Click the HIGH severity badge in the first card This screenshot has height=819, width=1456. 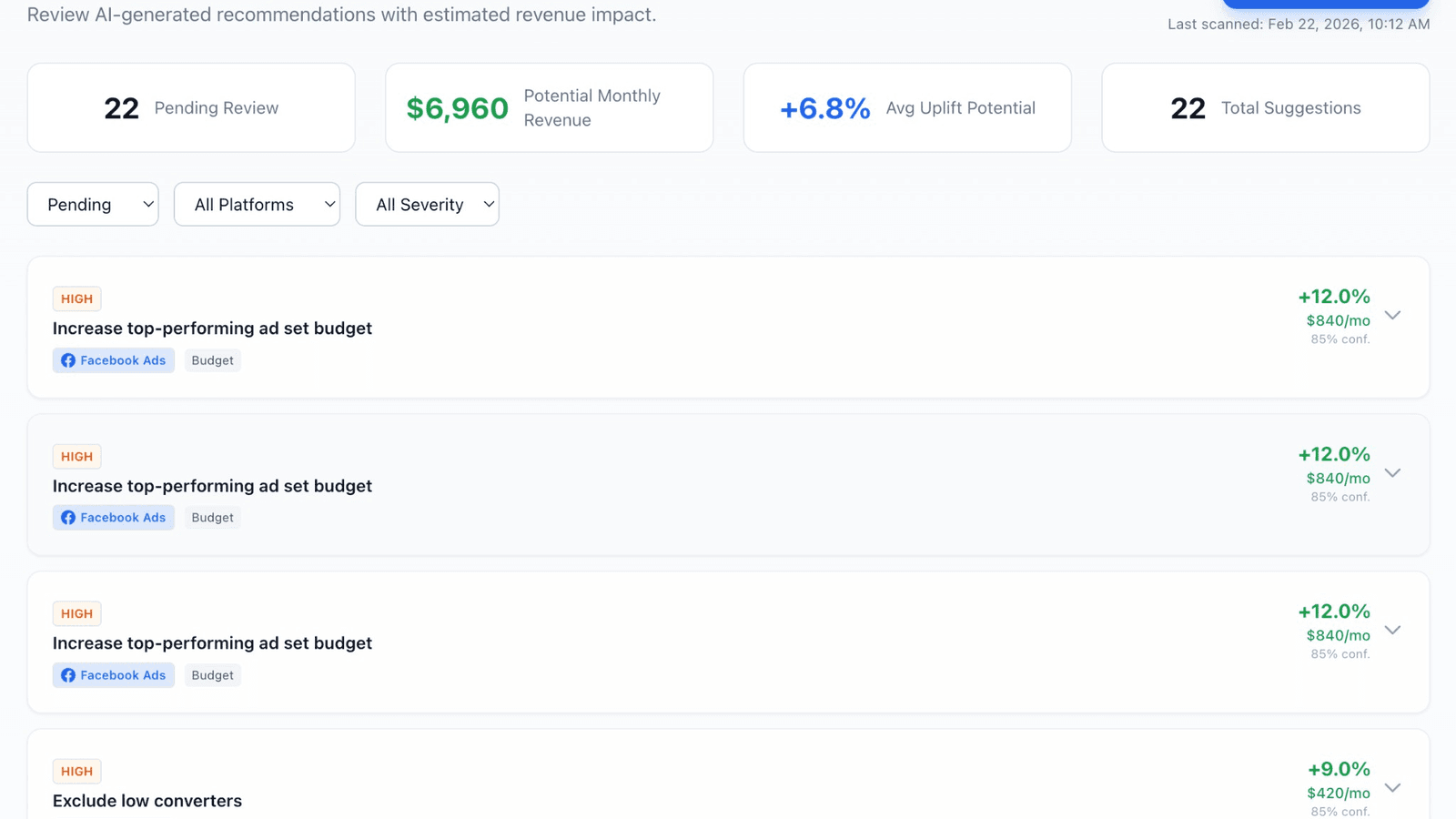tap(77, 298)
